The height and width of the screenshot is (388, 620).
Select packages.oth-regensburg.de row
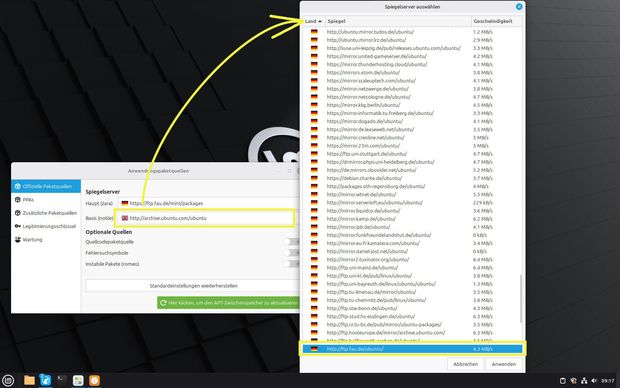point(412,186)
